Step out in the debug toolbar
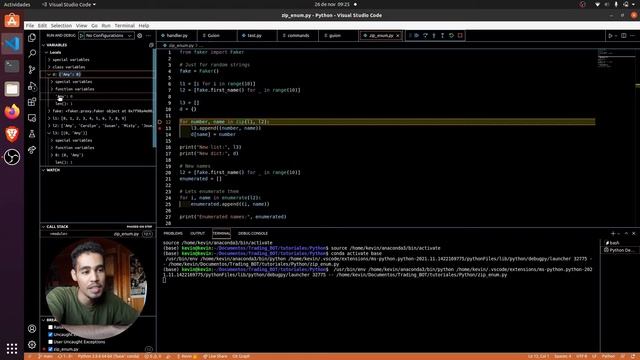Image resolution: width=640 pixels, height=360 pixels. [442, 36]
